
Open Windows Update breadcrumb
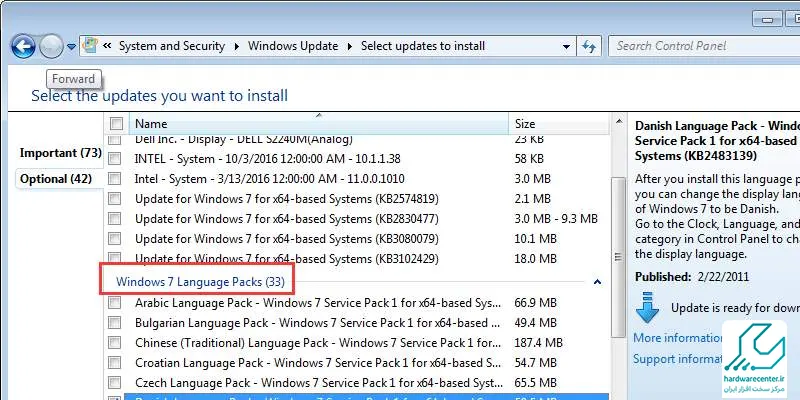293,46
